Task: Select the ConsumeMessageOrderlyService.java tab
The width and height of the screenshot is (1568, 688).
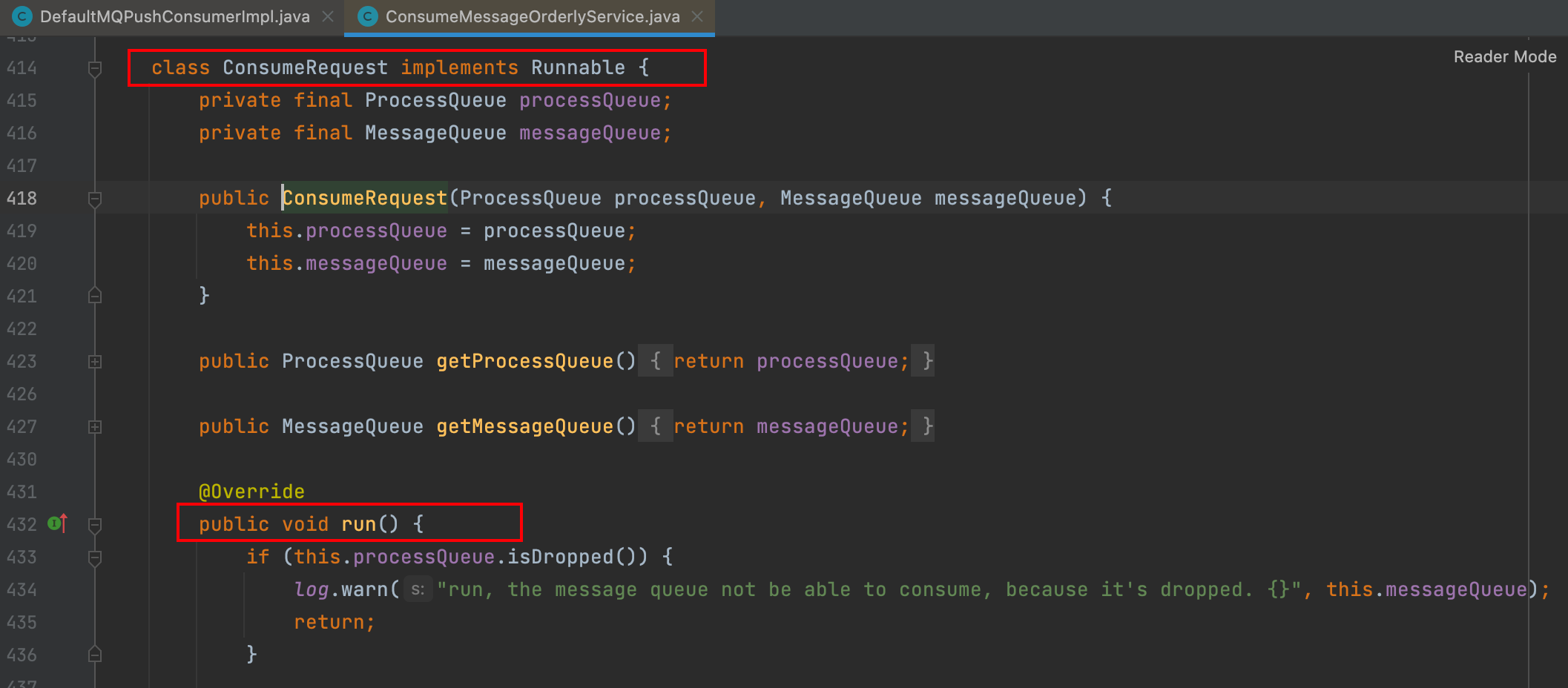Action: (530, 16)
